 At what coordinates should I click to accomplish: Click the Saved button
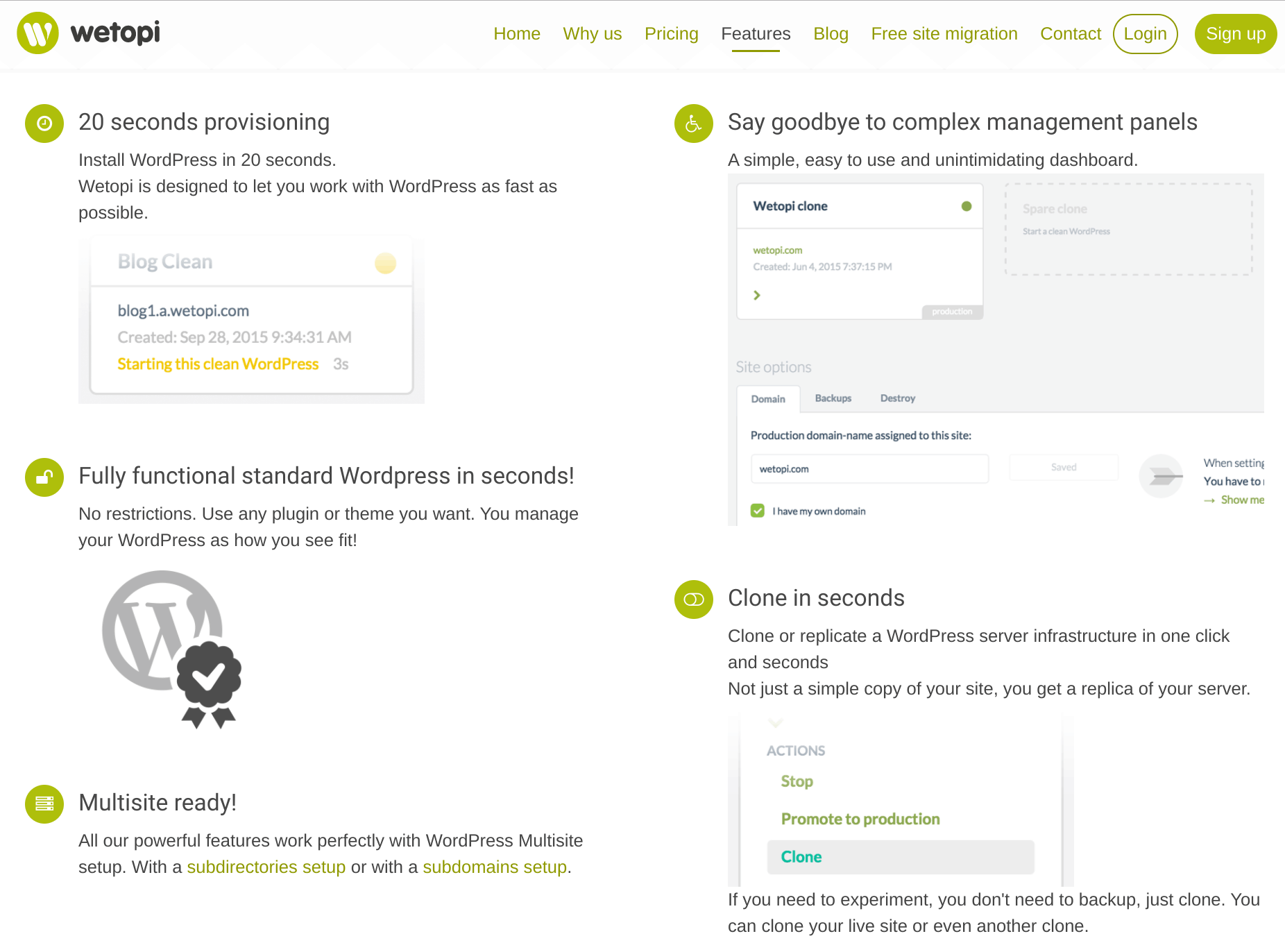[x=1064, y=468]
